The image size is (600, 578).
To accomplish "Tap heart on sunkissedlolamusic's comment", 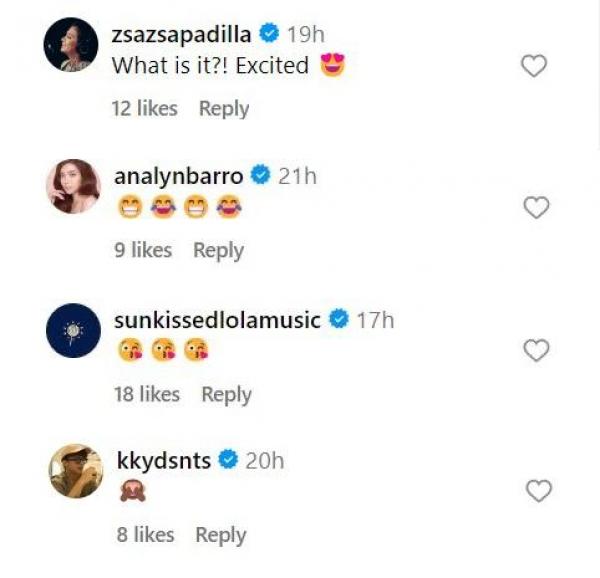I will (537, 350).
